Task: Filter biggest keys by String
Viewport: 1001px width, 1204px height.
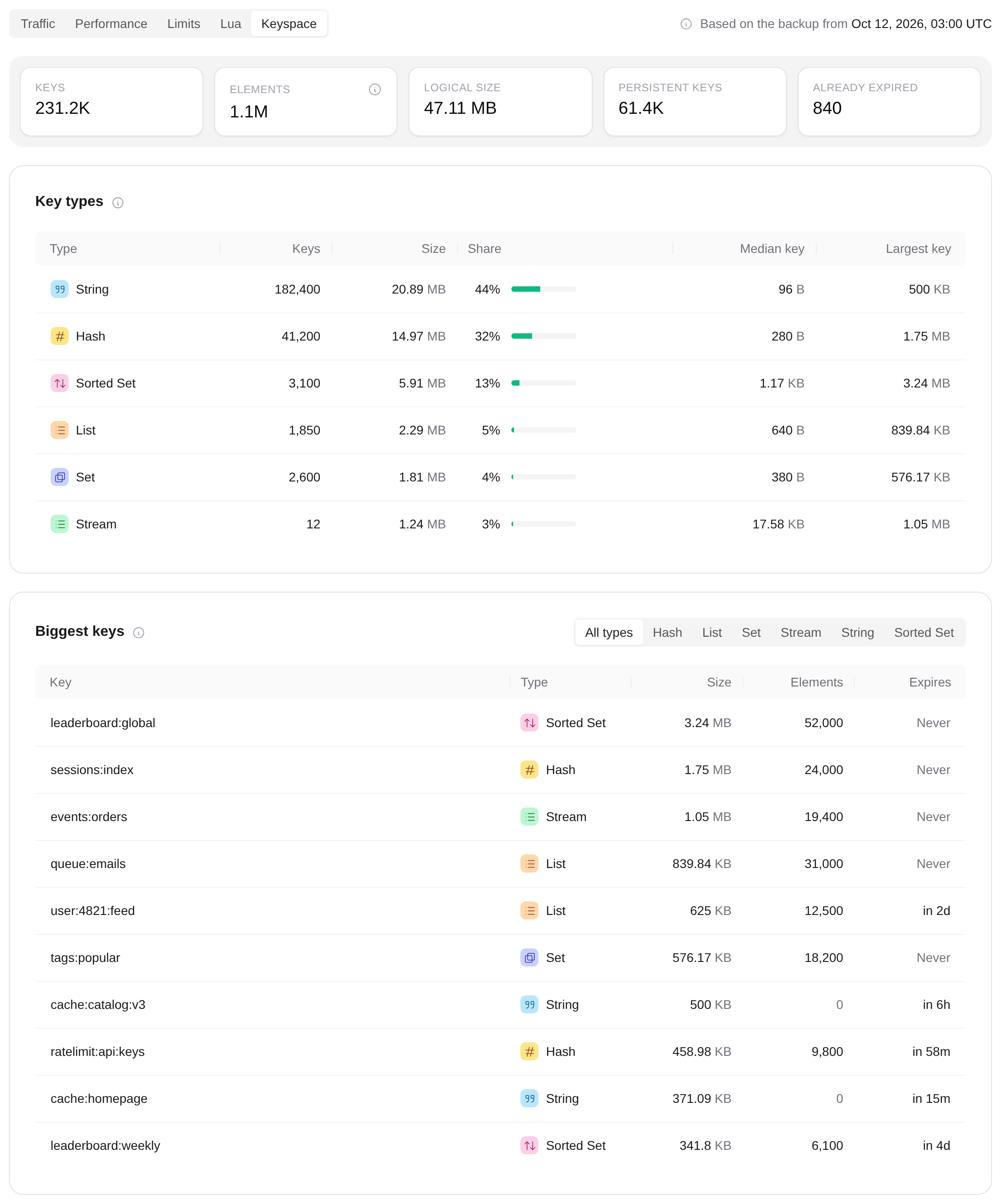Action: tap(858, 633)
